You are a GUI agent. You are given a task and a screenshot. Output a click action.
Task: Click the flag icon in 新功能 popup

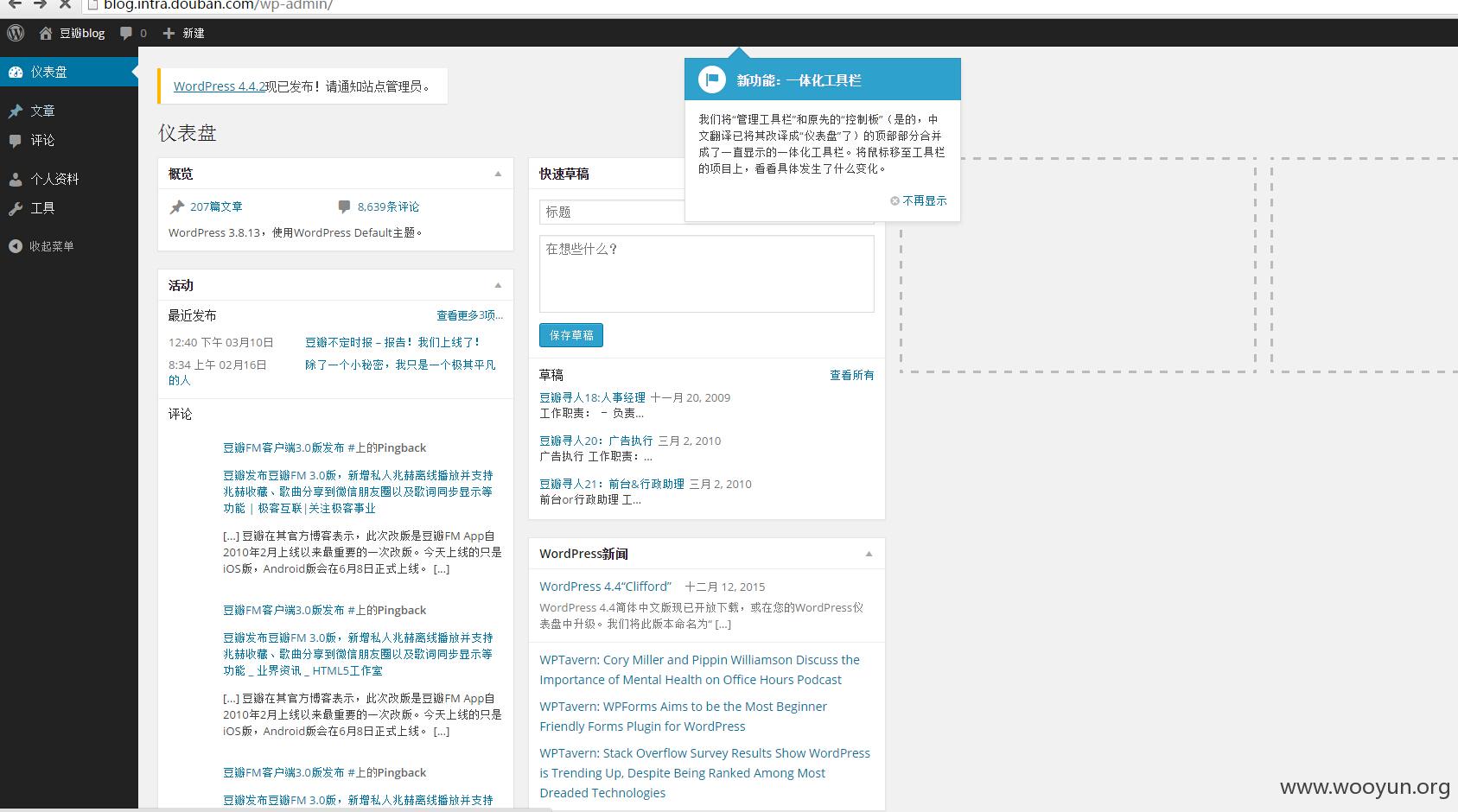[711, 79]
